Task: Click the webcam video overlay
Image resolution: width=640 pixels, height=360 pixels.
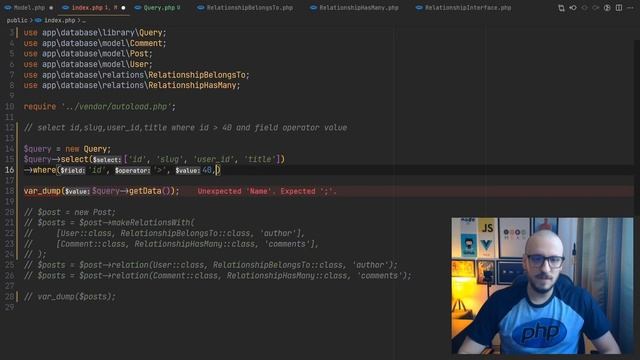Action: click(x=542, y=286)
